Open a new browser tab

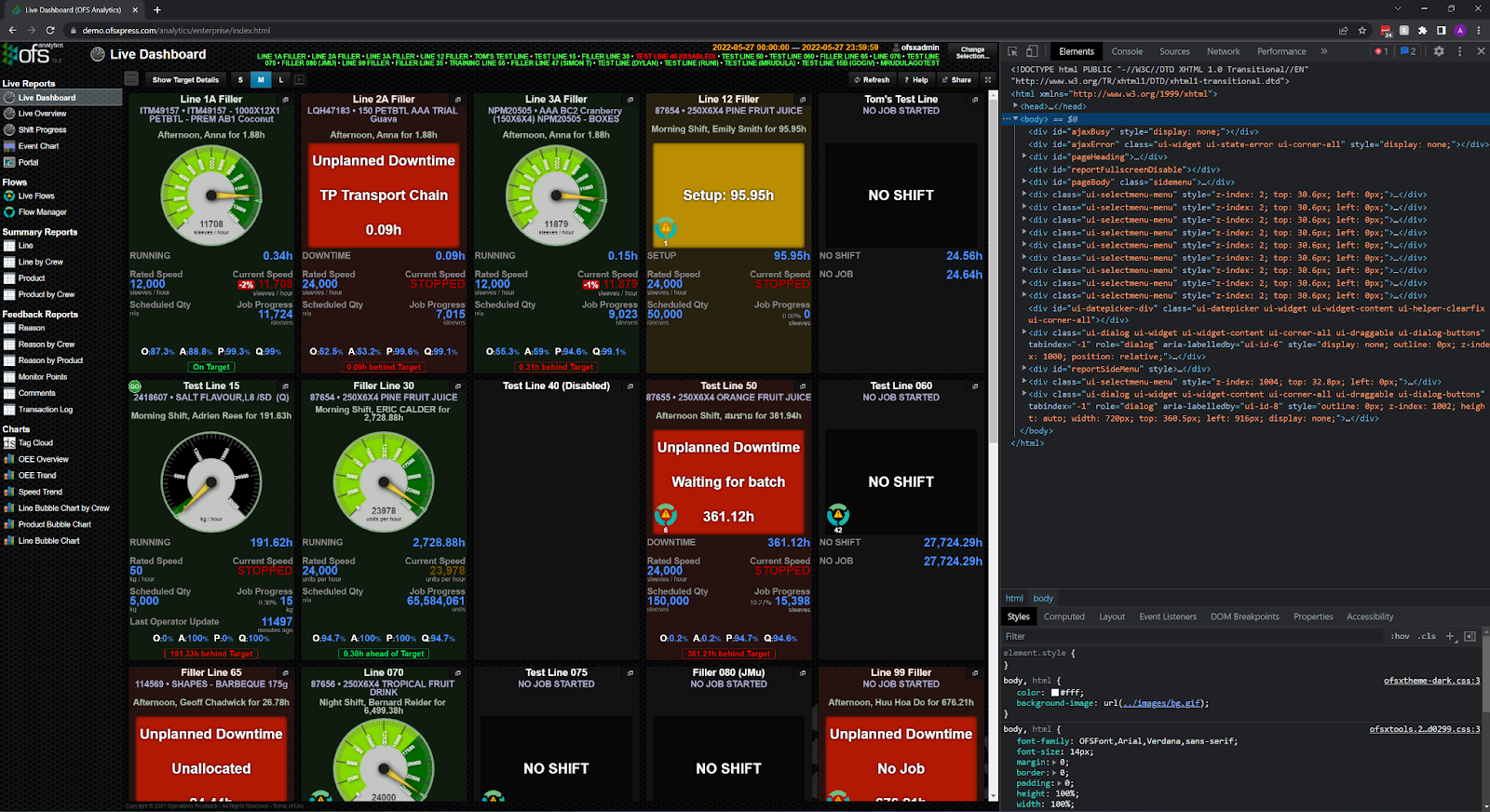pos(157,9)
